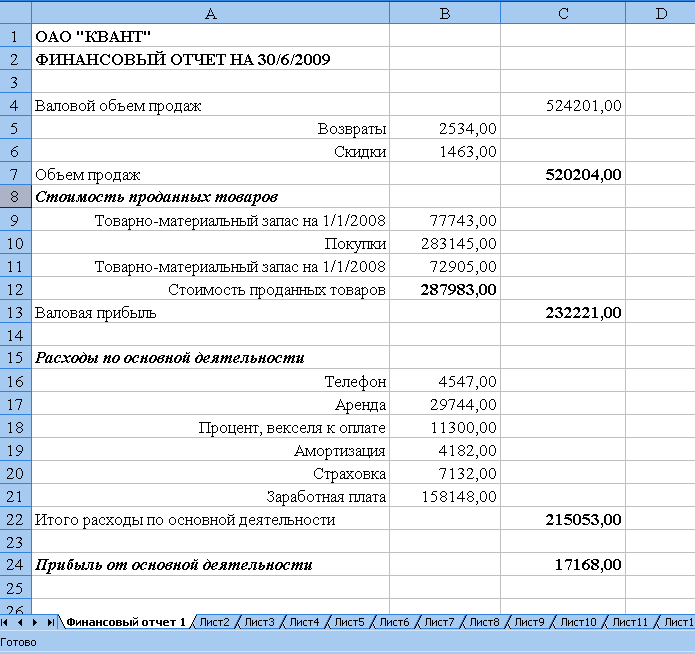Image resolution: width=695 pixels, height=654 pixels.
Task: Select value 283145,00 cell
Action: [445, 243]
